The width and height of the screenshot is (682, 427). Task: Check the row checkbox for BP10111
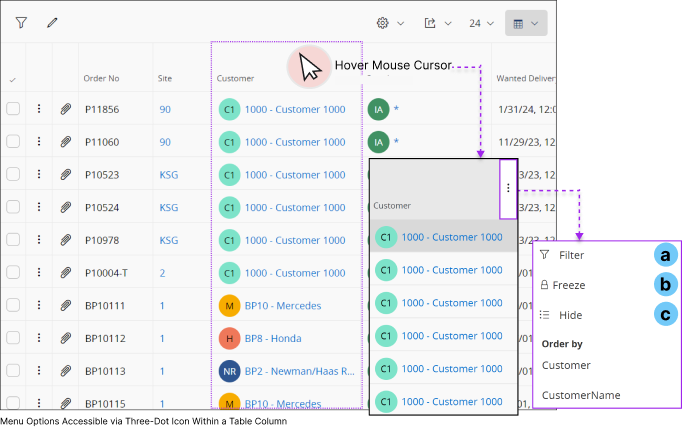13,306
